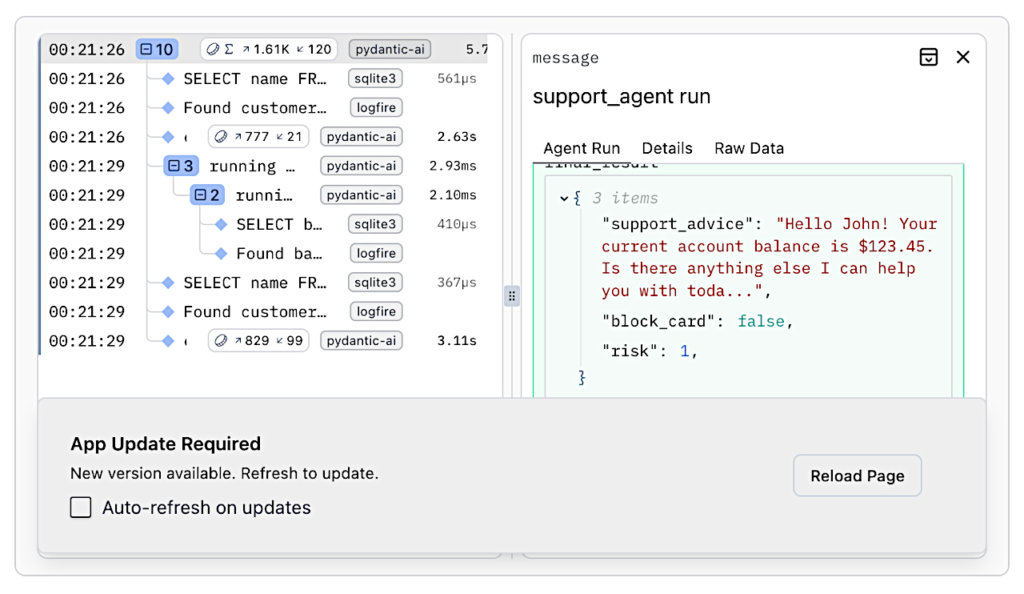This screenshot has width=1024, height=594.
Task: Click the panel divider drag handle
Action: coord(512,296)
